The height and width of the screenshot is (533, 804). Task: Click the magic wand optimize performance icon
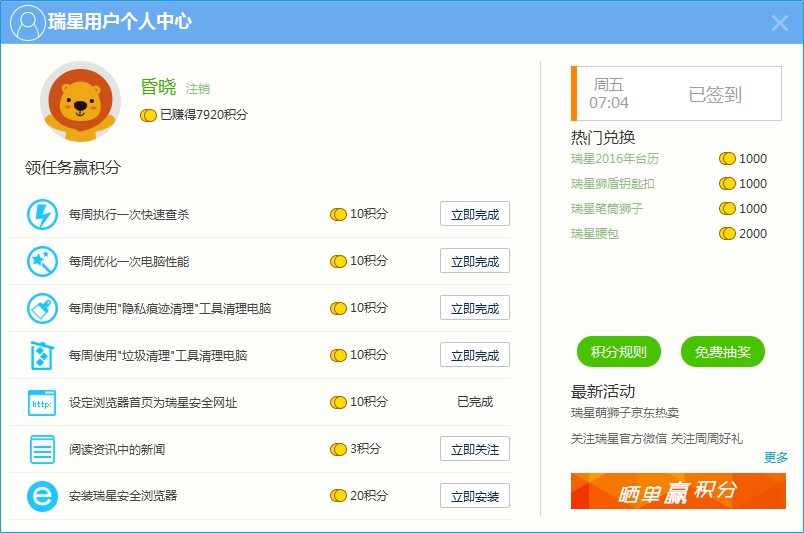click(x=42, y=262)
